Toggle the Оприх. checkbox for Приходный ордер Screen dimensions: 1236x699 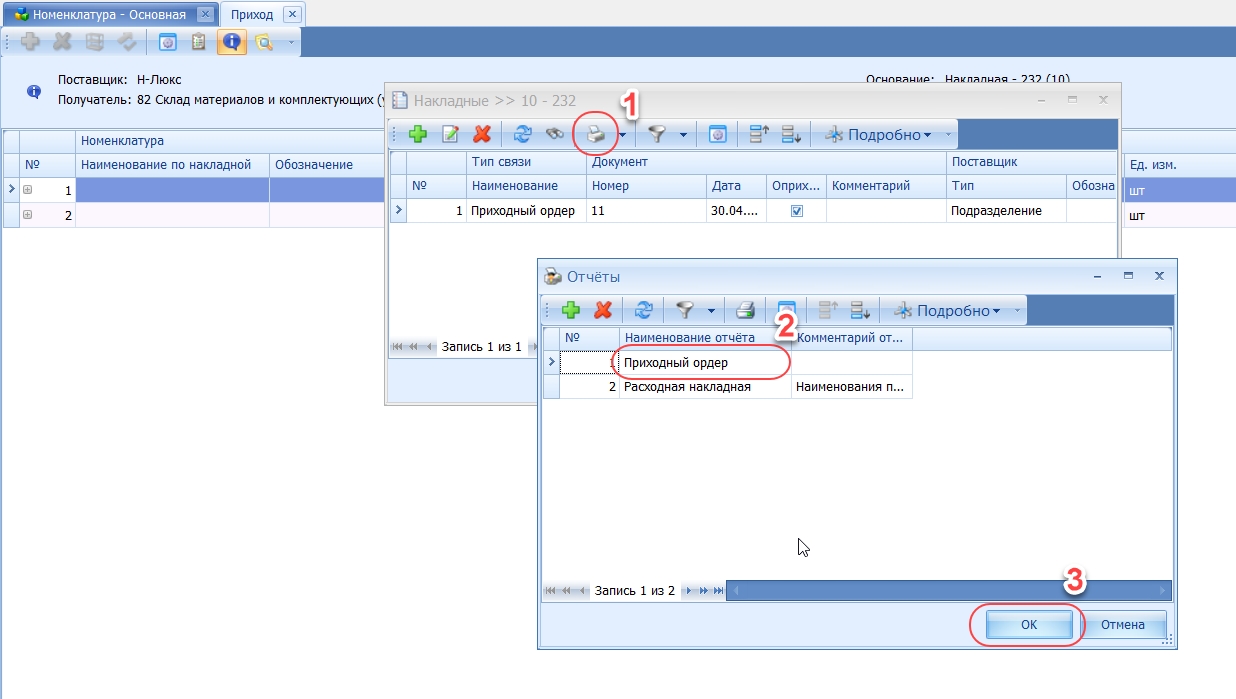click(x=797, y=211)
